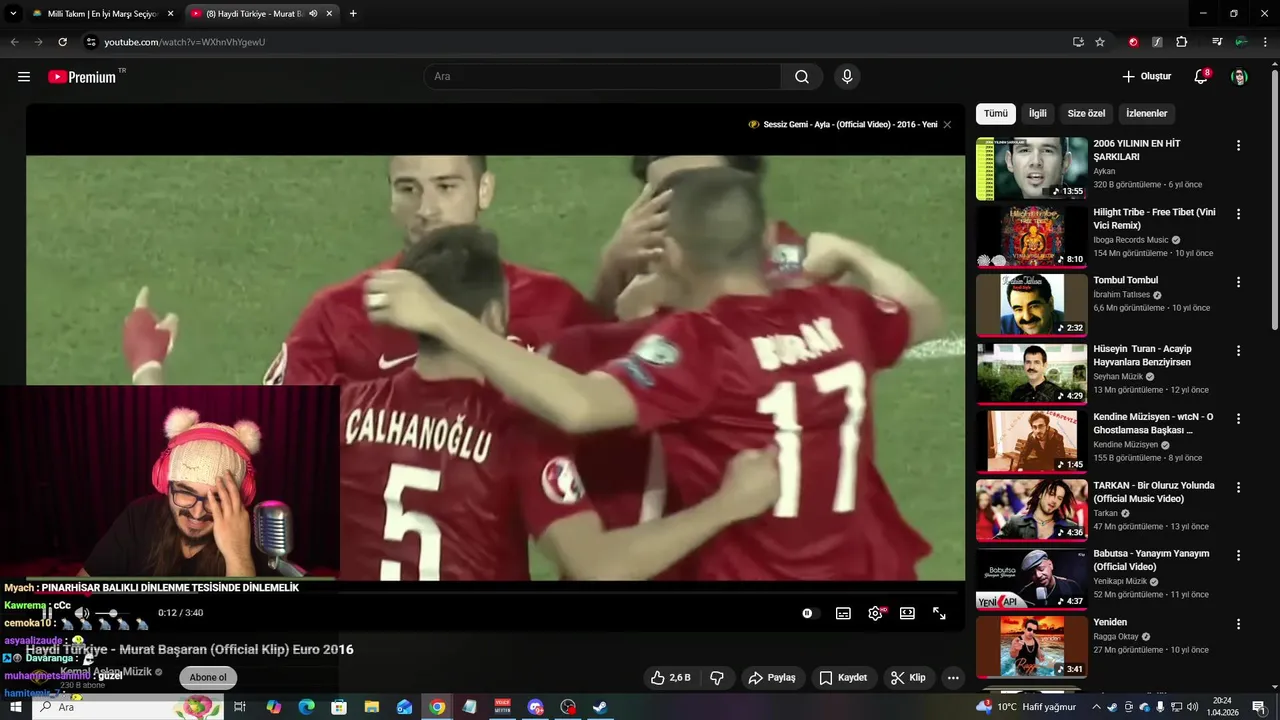Open a new browser tab
1280x720 pixels.
[x=353, y=14]
